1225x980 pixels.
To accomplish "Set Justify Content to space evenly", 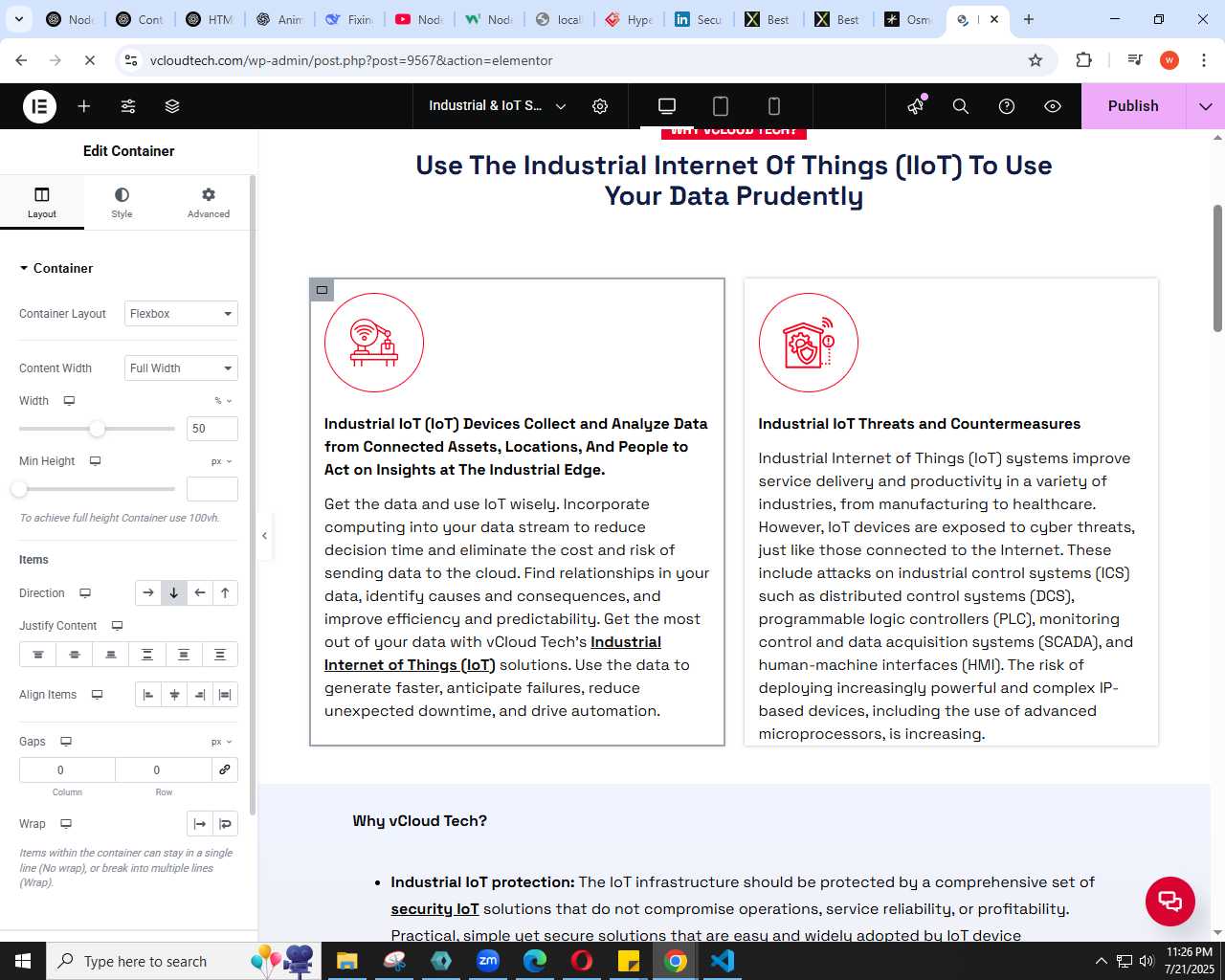I will pos(220,655).
